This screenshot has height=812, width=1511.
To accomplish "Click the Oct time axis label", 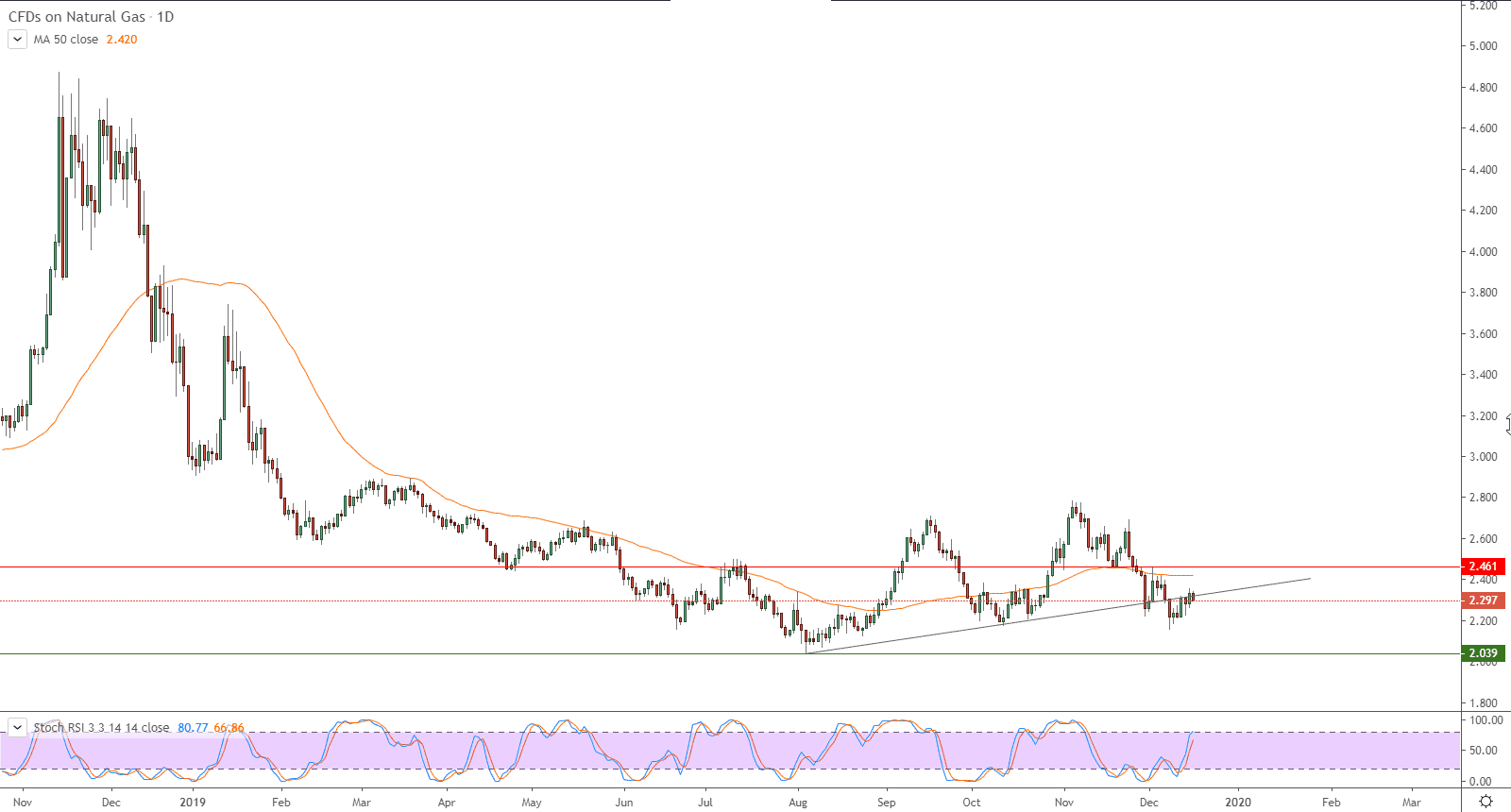I will (x=972, y=803).
